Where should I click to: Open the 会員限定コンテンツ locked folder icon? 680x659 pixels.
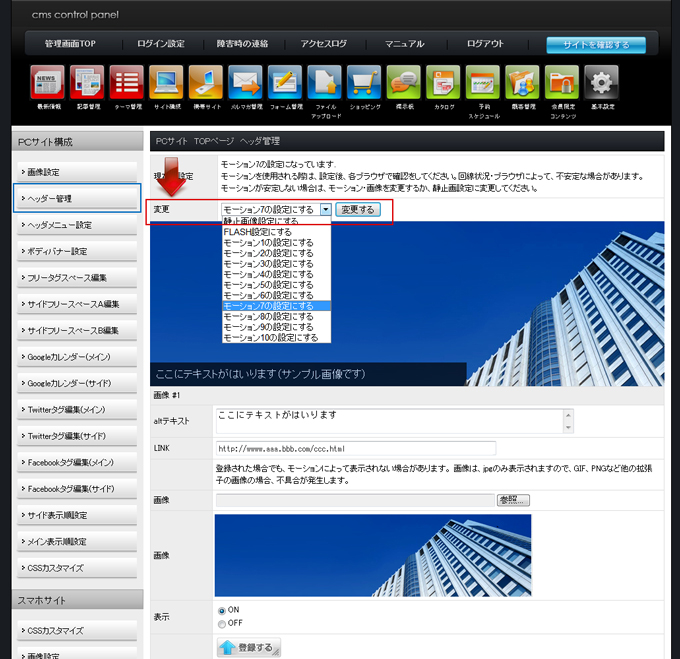(562, 83)
